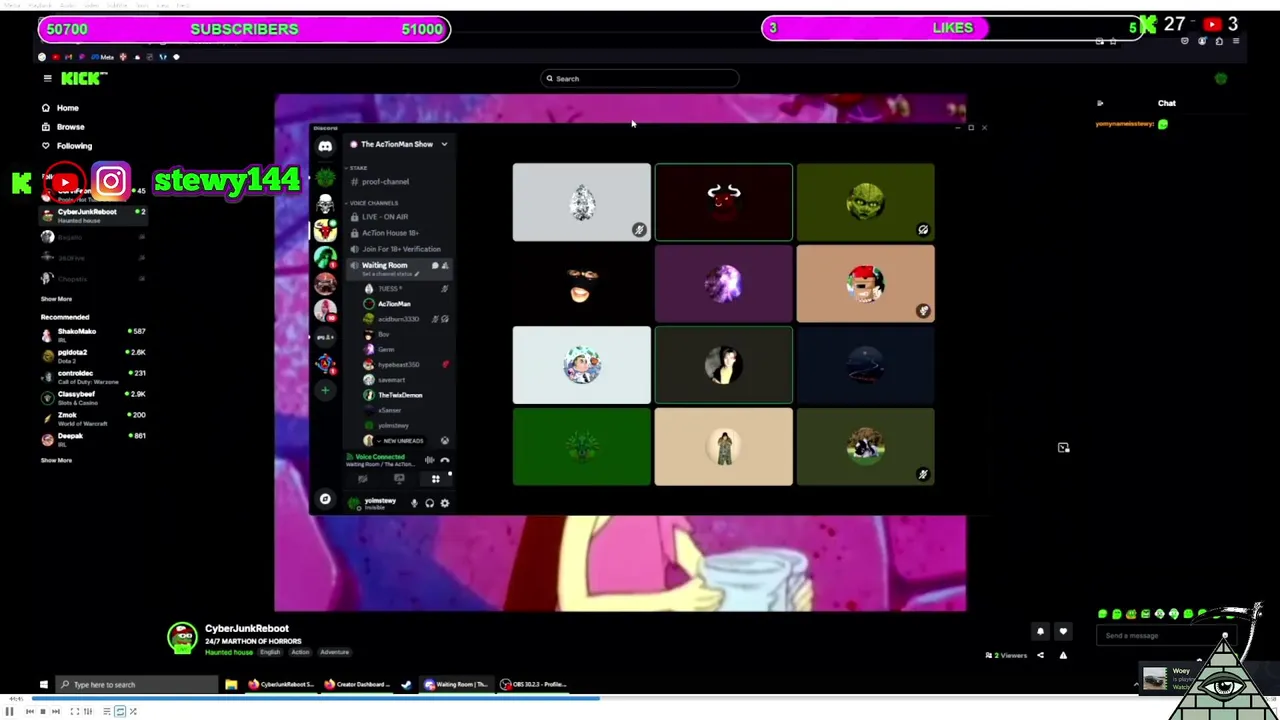Viewport: 1280px width, 720px height.
Task: Toggle the media player pause button
Action: (9, 711)
